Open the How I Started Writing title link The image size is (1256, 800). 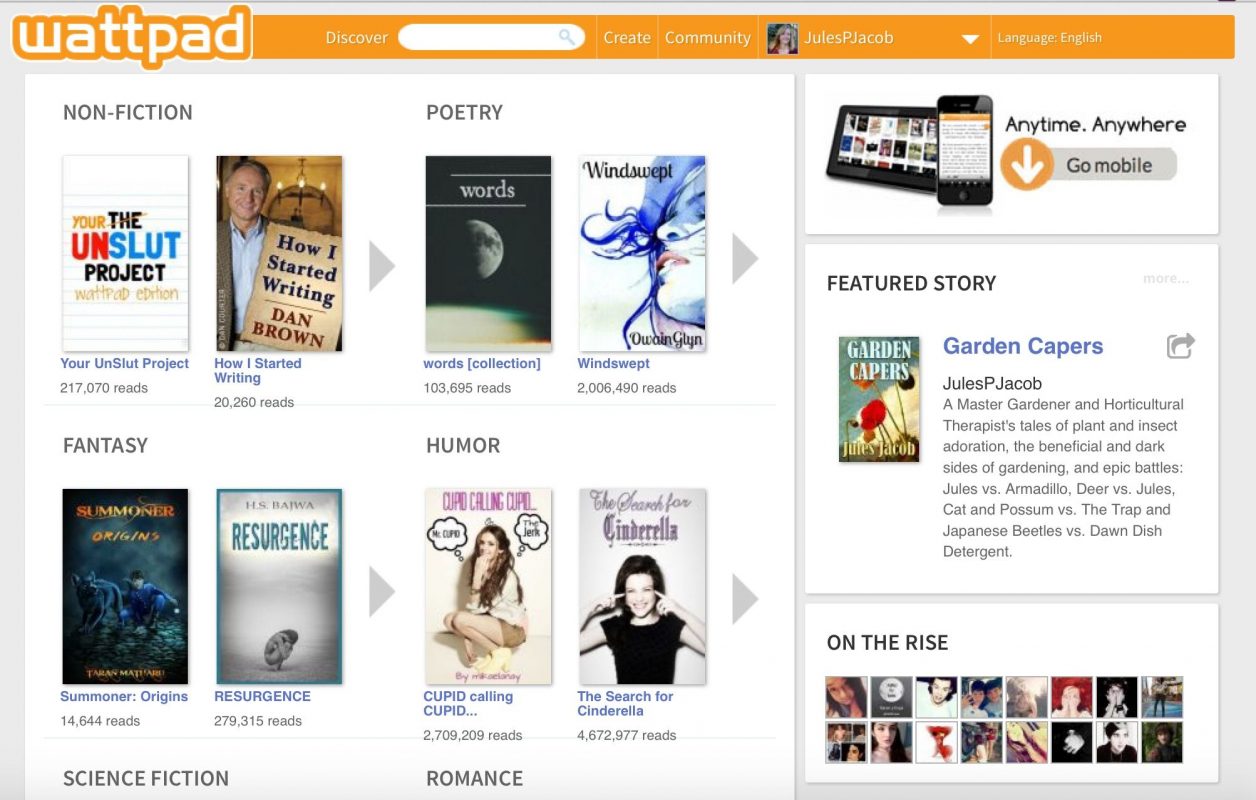[x=258, y=370]
